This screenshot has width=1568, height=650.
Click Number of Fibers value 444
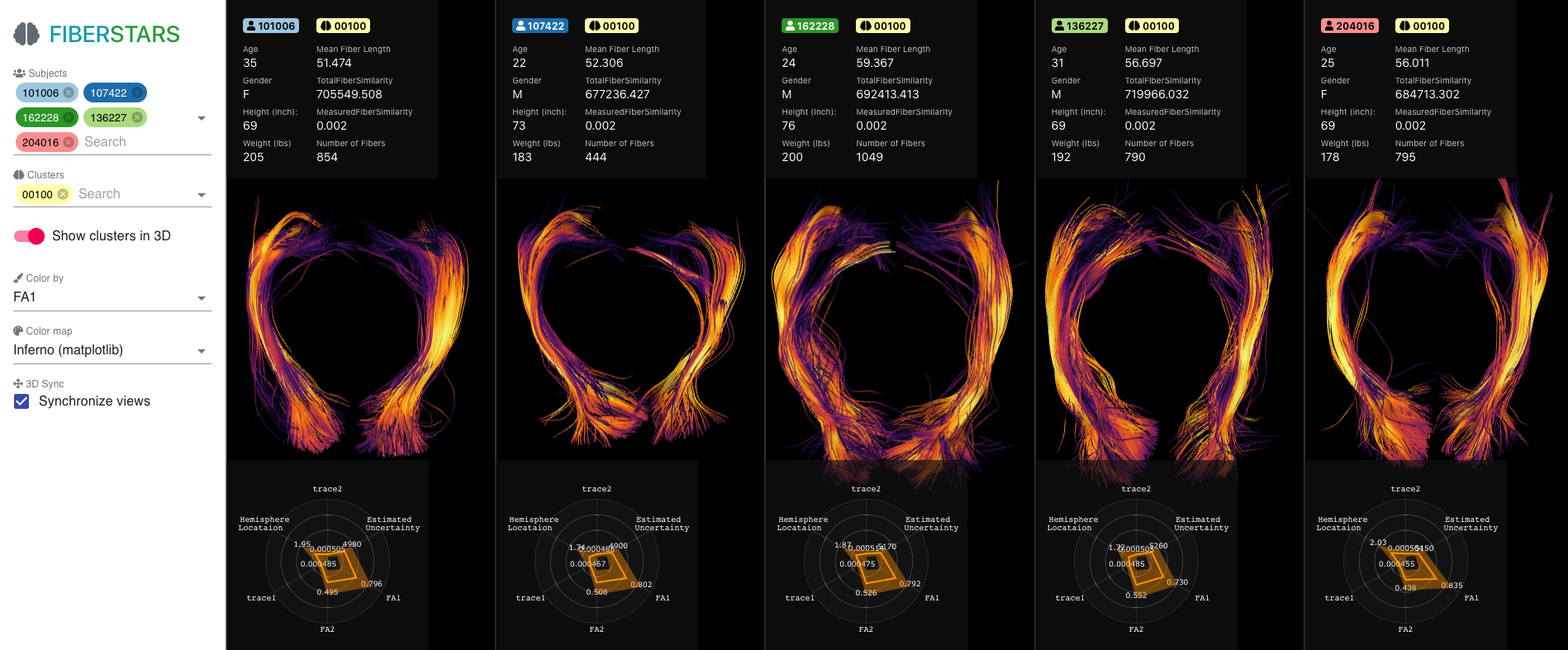pos(596,157)
